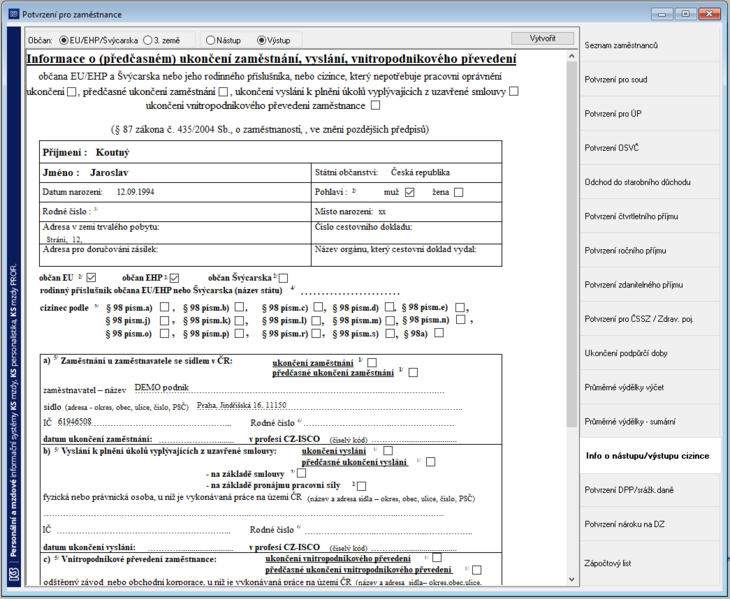Toggle the občan EU checkbox
Viewport: 730px width, 599px height.
[x=91, y=278]
